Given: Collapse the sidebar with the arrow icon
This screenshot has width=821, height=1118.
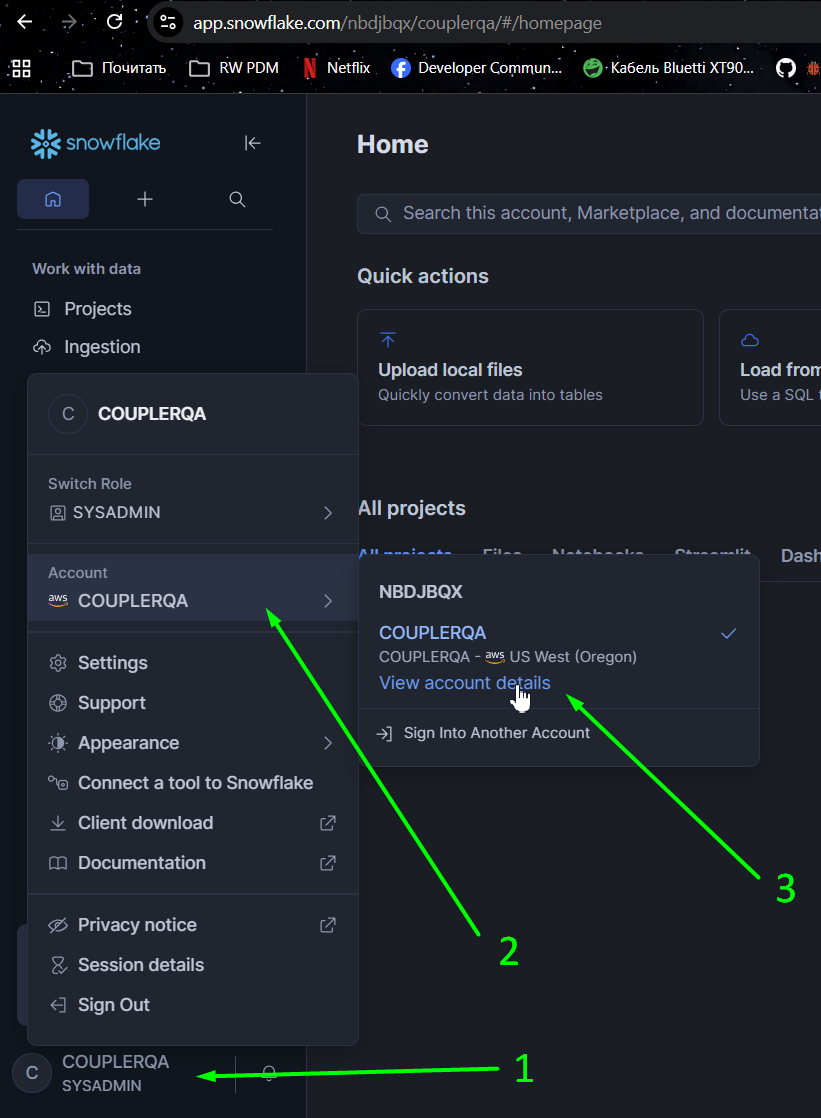Looking at the screenshot, I should point(253,143).
